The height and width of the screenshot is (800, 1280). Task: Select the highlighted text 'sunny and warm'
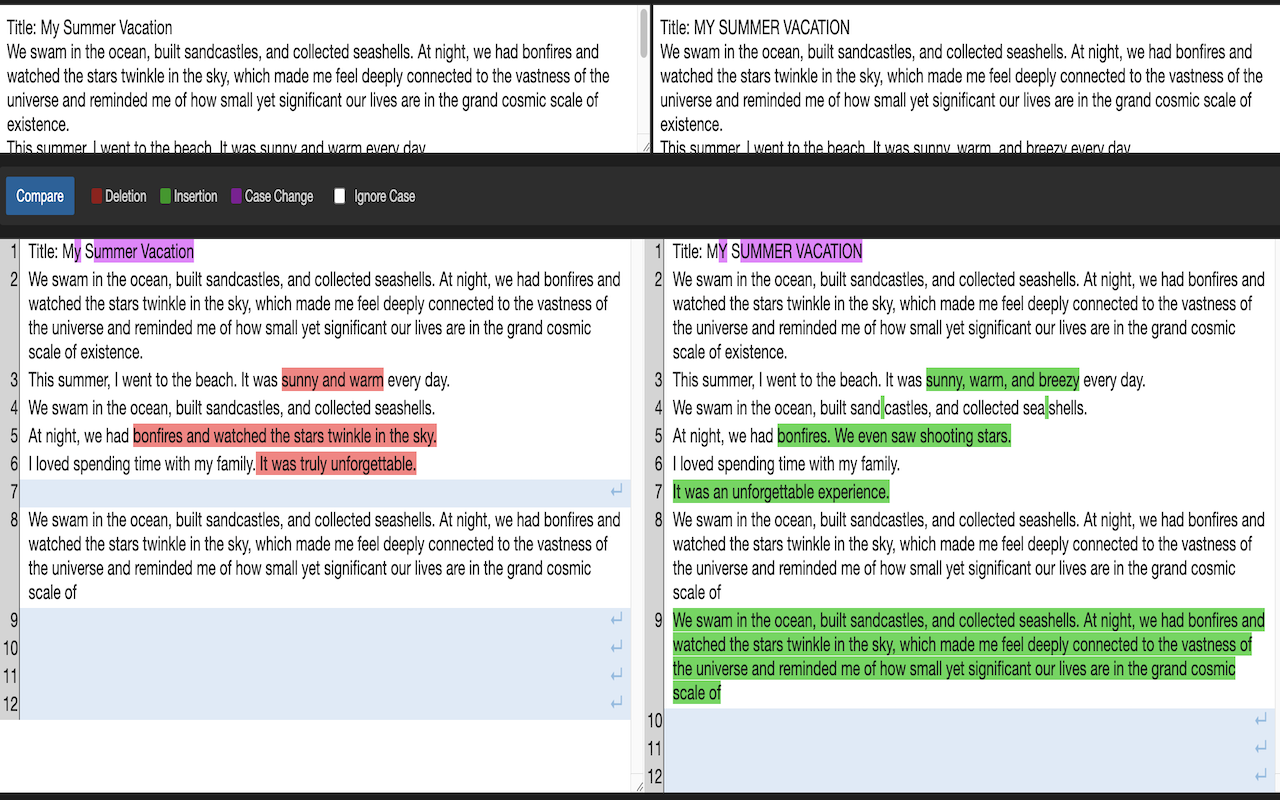(332, 380)
